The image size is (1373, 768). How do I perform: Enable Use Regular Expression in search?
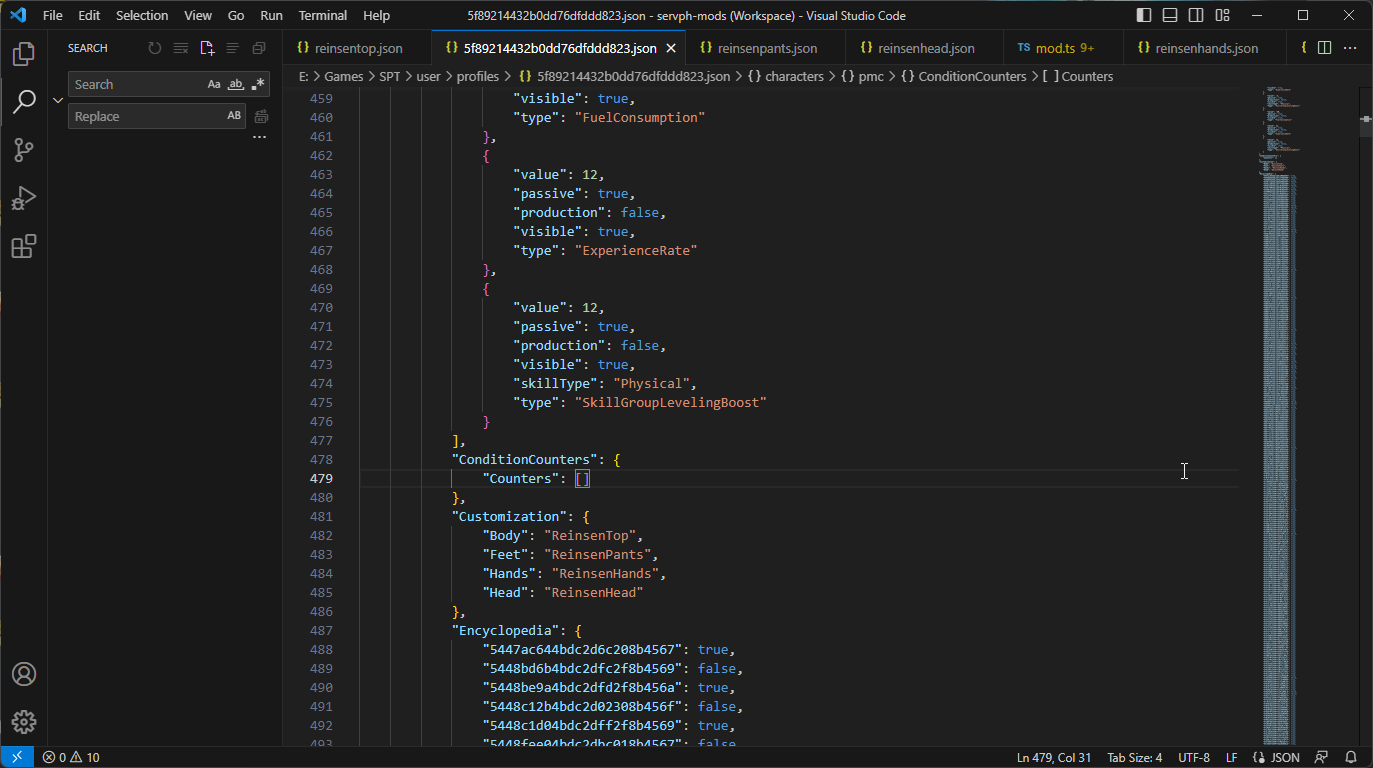pyautogui.click(x=258, y=85)
